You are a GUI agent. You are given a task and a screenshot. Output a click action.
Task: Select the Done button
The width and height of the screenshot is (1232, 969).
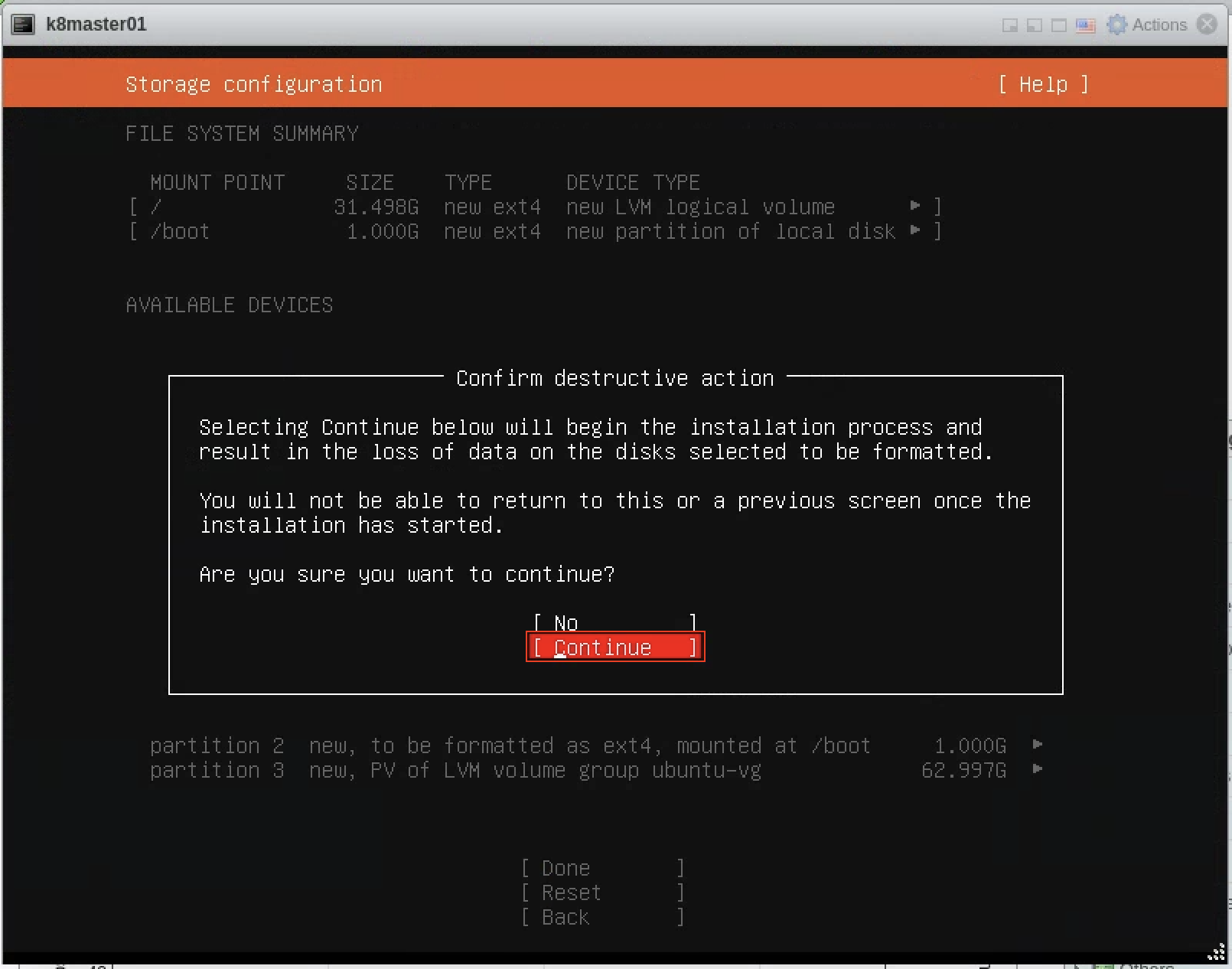click(602, 868)
